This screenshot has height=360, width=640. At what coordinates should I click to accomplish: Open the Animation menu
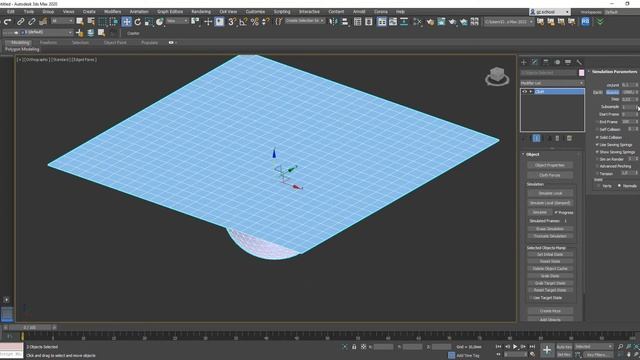(x=139, y=12)
